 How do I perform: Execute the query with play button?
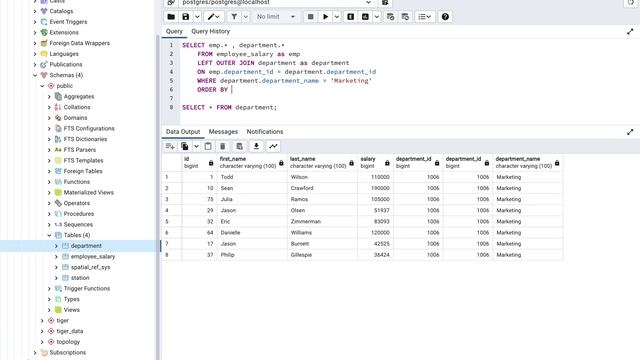coord(325,17)
